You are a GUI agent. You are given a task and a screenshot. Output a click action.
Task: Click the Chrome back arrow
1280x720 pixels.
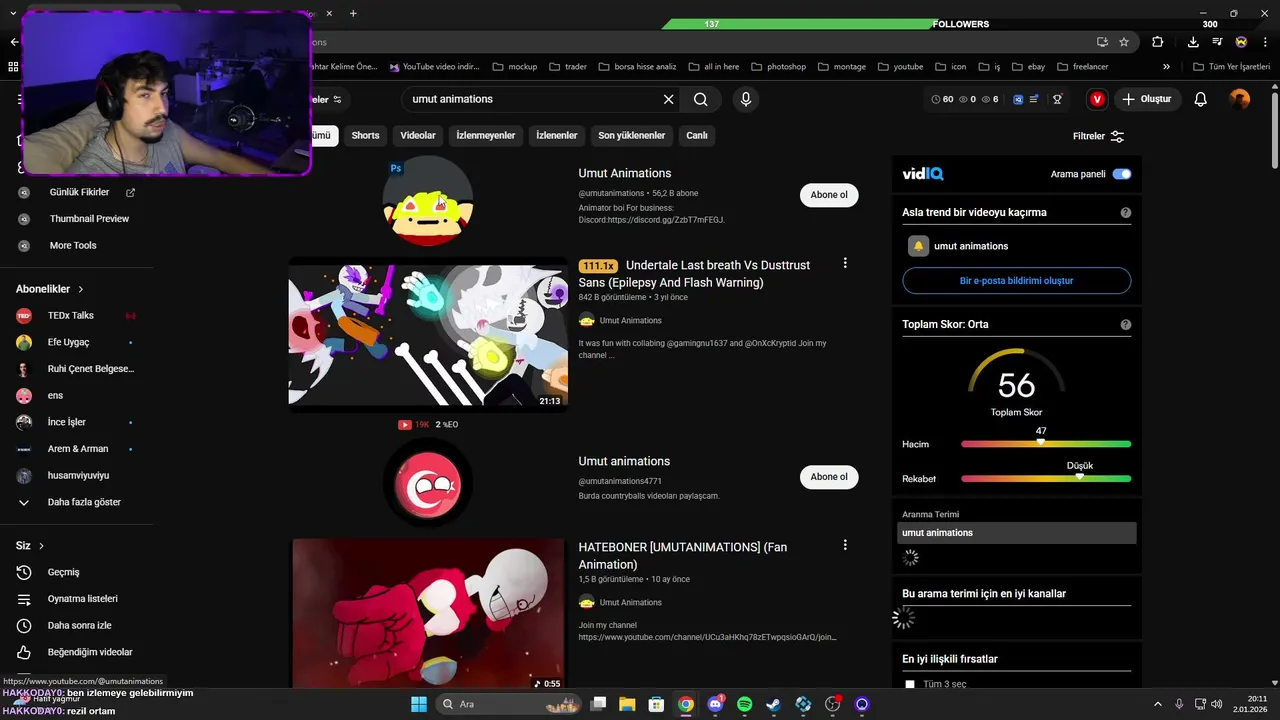click(13, 42)
